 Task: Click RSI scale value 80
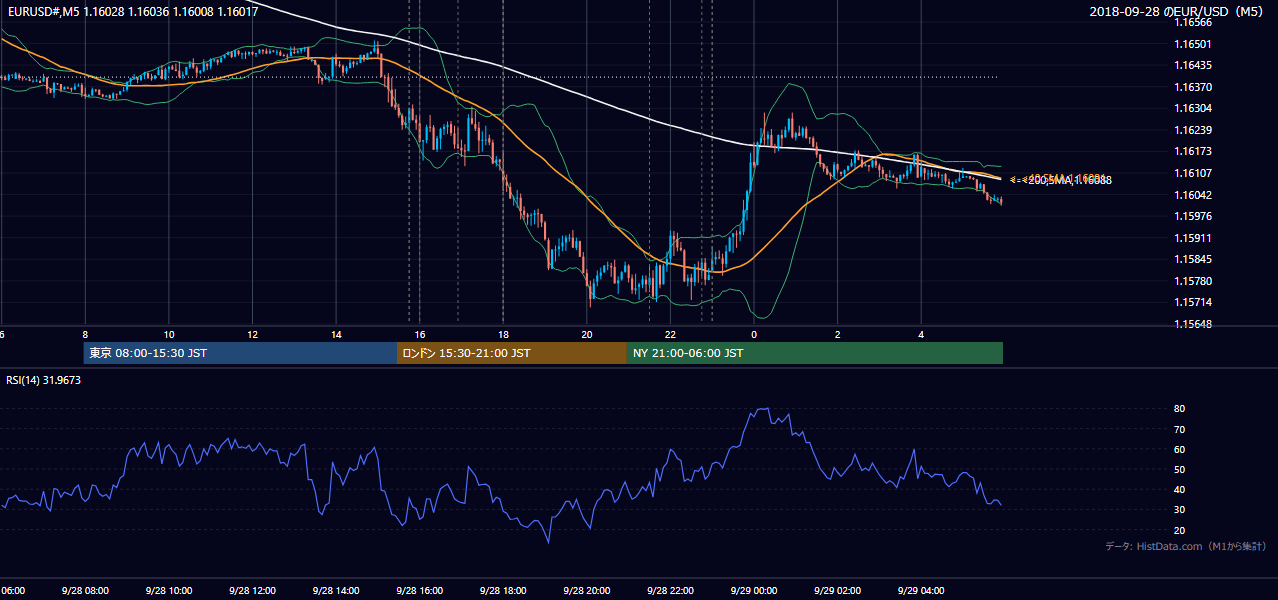click(1180, 409)
